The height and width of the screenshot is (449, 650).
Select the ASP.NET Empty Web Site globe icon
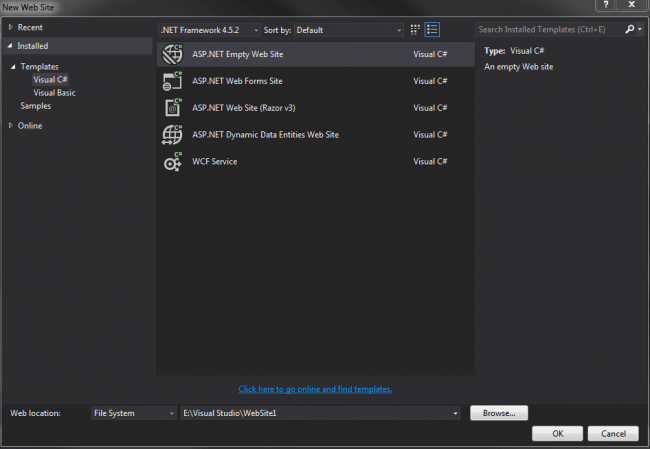pyautogui.click(x=172, y=54)
